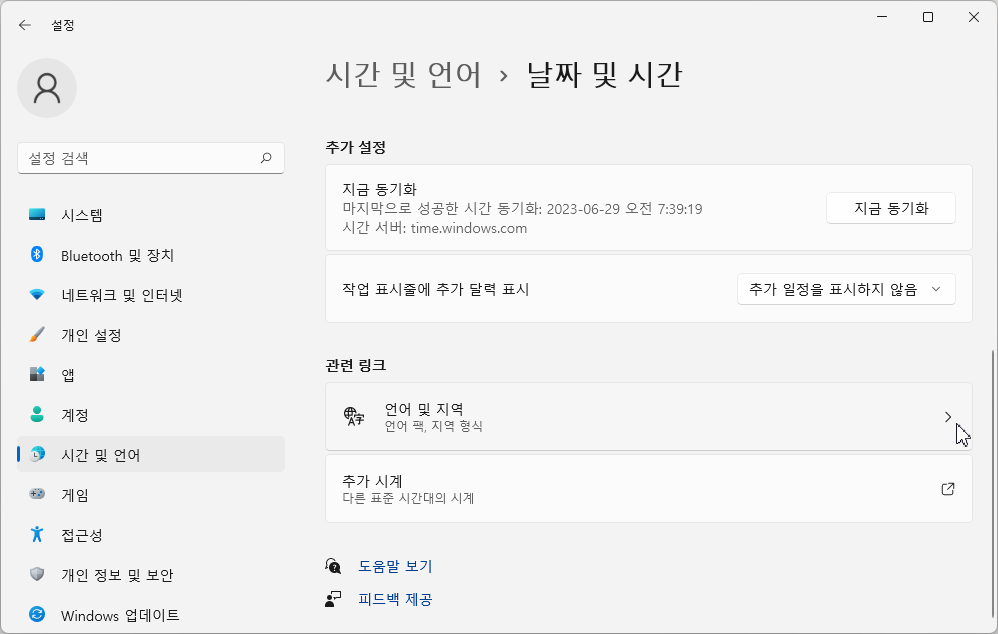The height and width of the screenshot is (634, 998).
Task: Maximize the Settings window
Action: pyautogui.click(x=928, y=17)
